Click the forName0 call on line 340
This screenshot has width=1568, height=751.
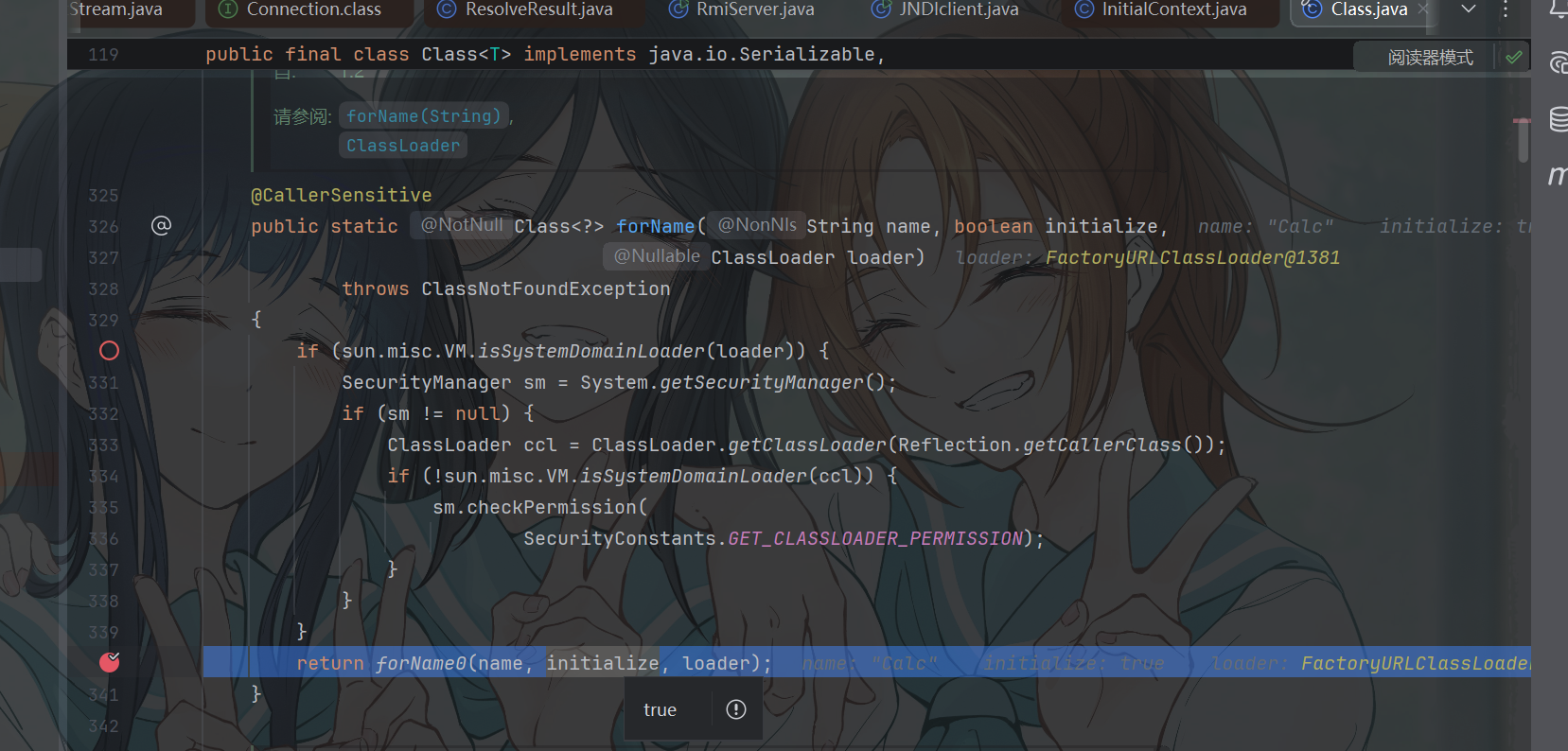pos(421,663)
